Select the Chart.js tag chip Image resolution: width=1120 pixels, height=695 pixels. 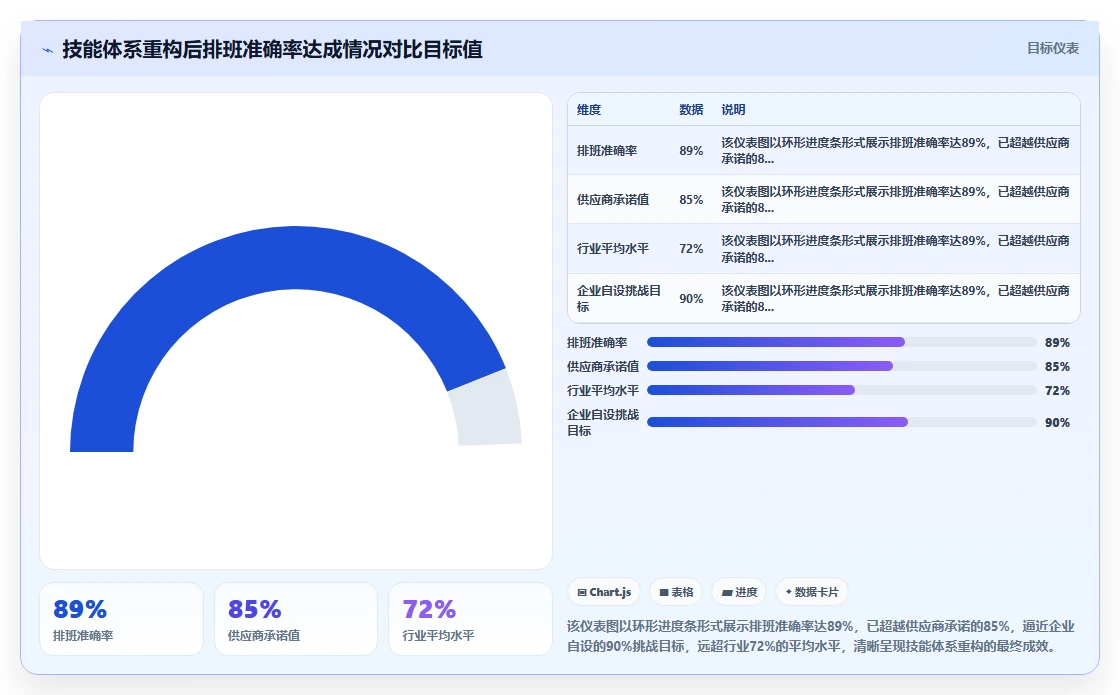click(604, 592)
